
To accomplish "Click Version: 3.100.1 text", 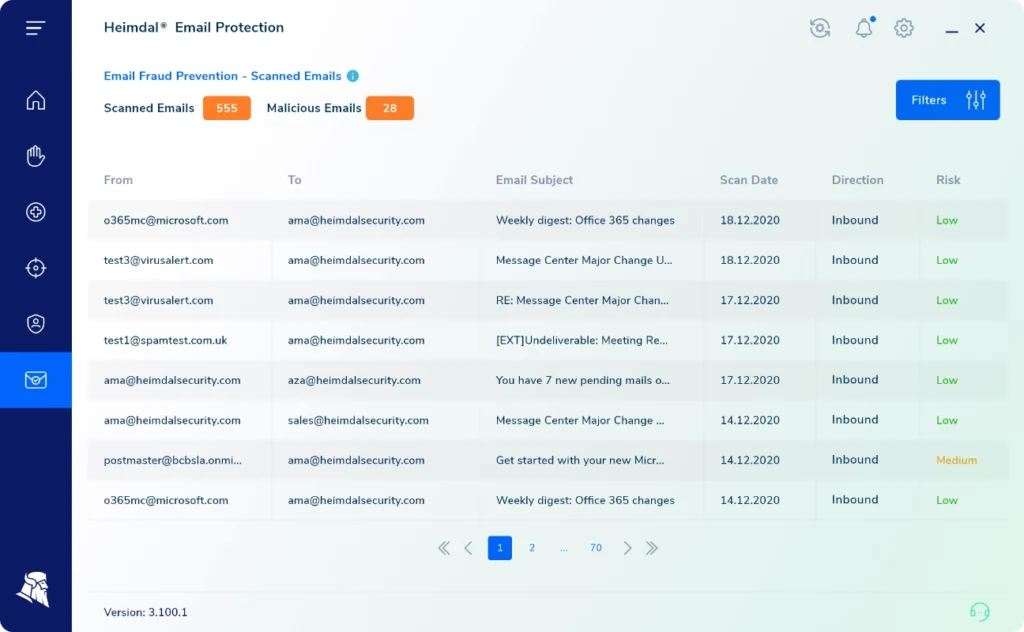I will click(146, 612).
